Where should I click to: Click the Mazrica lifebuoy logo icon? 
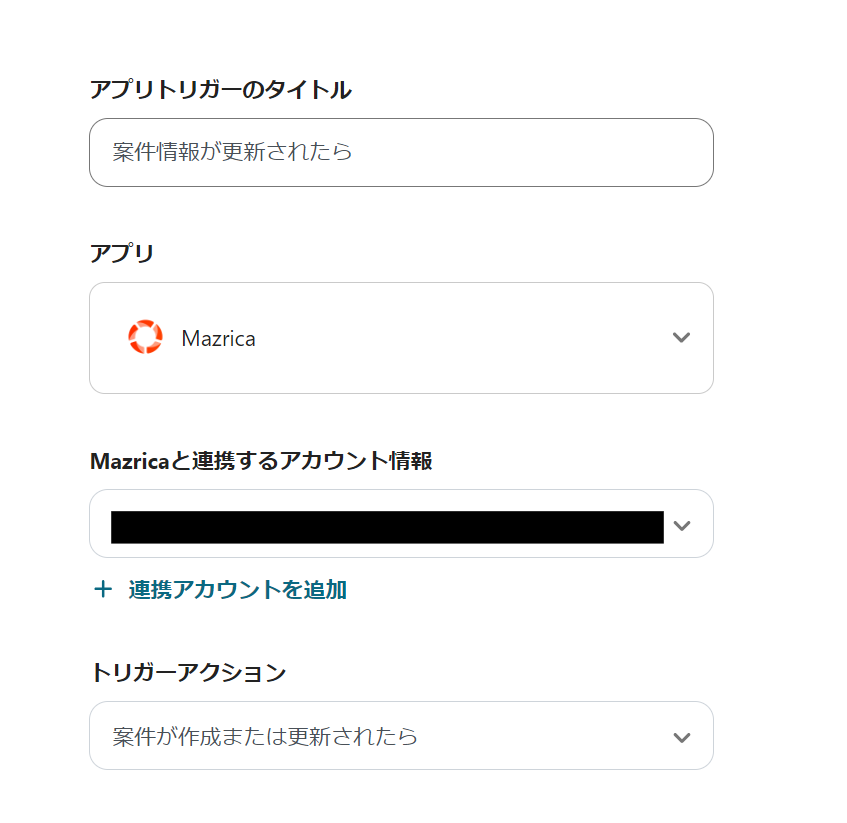click(x=145, y=338)
